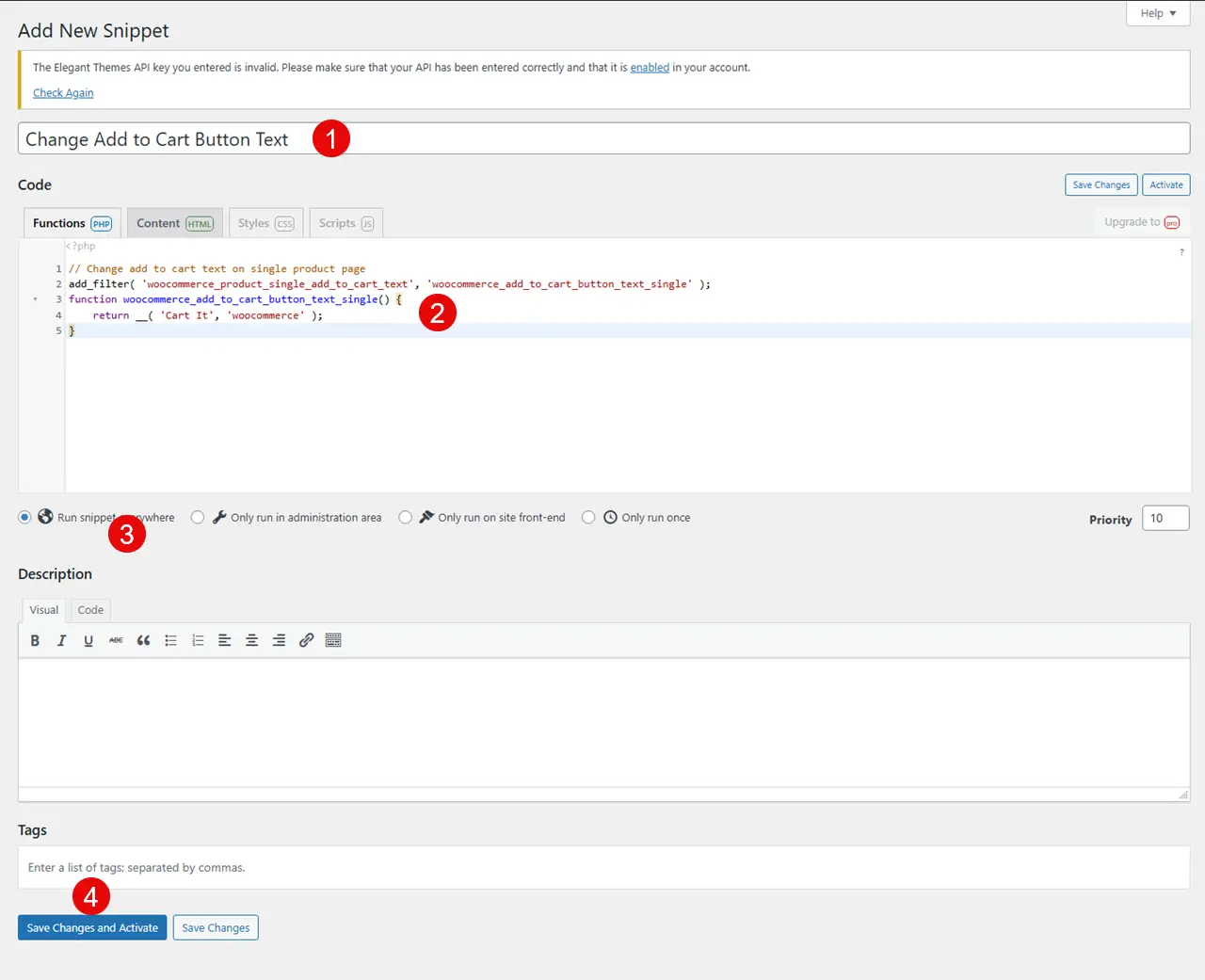Click the hammer icon for site front-end
Screen dimensions: 1205x980
[x=426, y=517]
